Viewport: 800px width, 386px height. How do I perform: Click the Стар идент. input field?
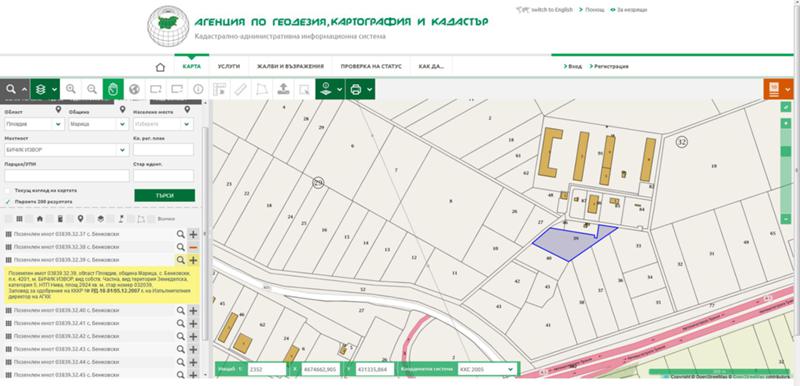163,176
